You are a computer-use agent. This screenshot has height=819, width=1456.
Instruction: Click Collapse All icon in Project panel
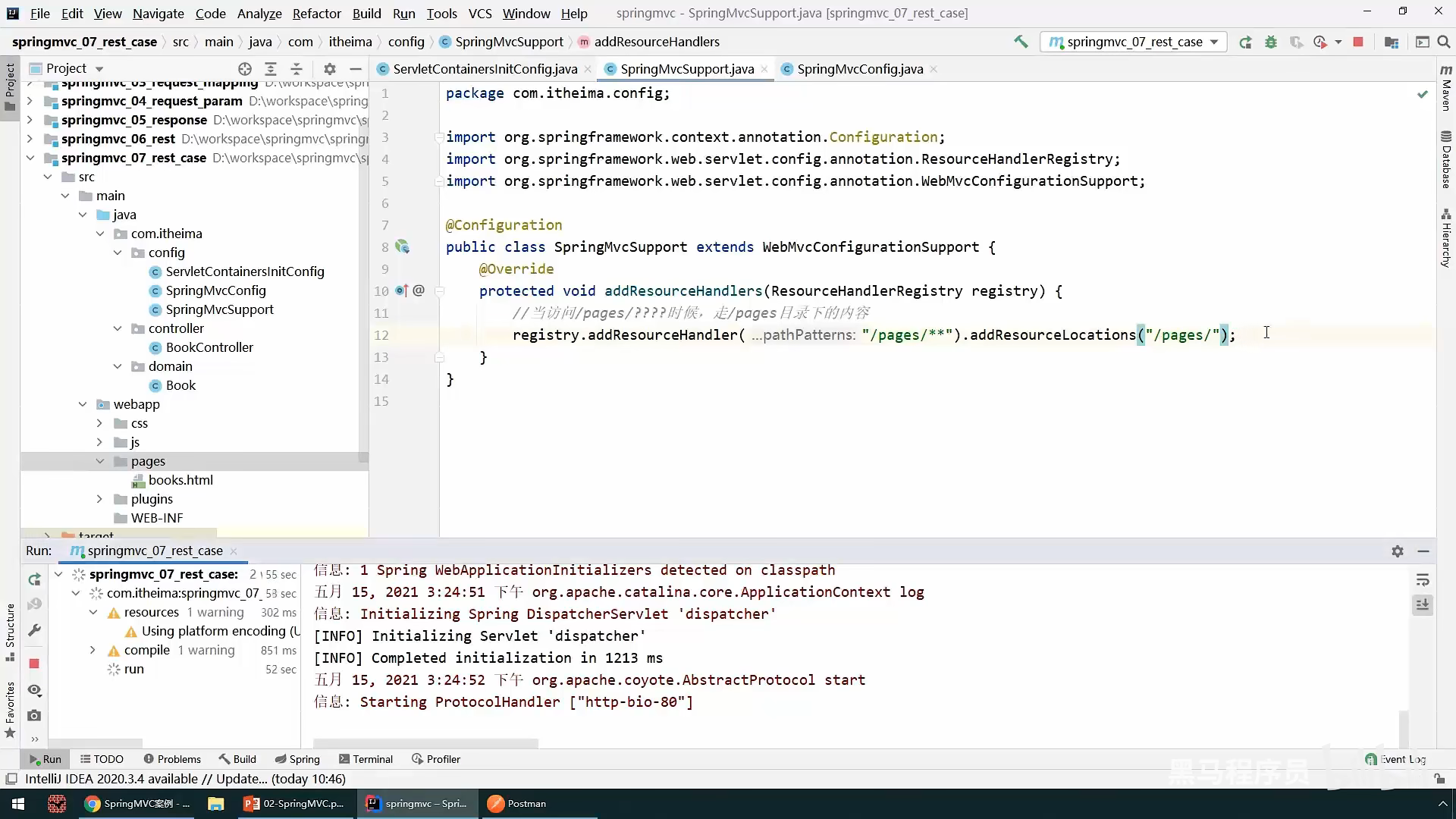tap(297, 68)
